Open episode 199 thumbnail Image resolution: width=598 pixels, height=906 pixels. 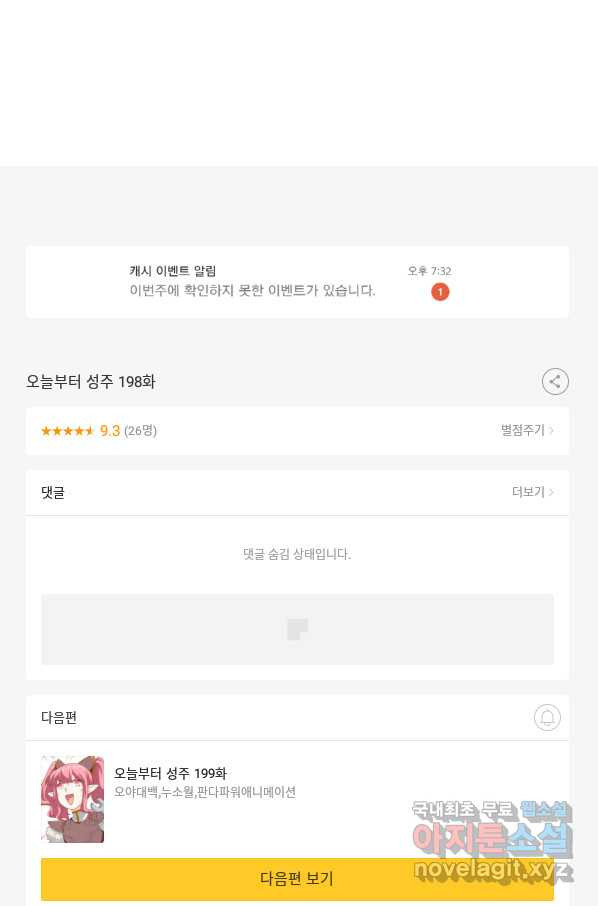[73, 799]
